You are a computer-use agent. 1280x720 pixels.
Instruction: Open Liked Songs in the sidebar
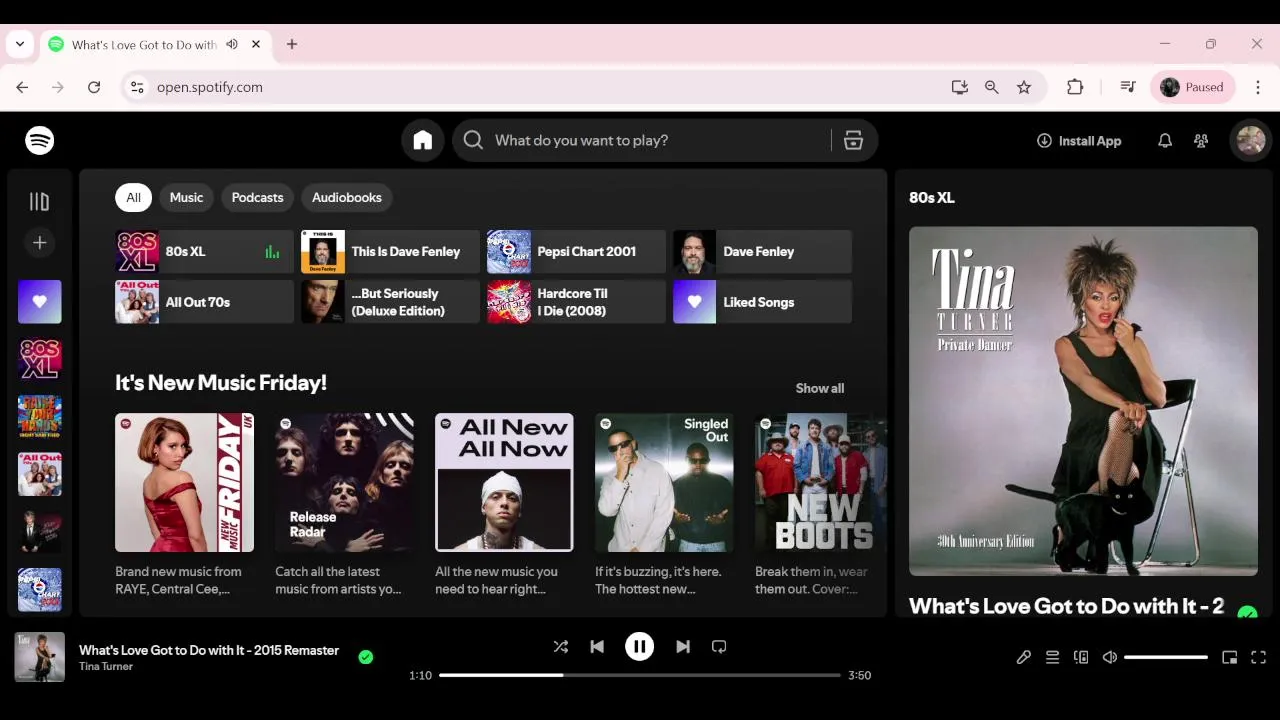click(x=40, y=302)
